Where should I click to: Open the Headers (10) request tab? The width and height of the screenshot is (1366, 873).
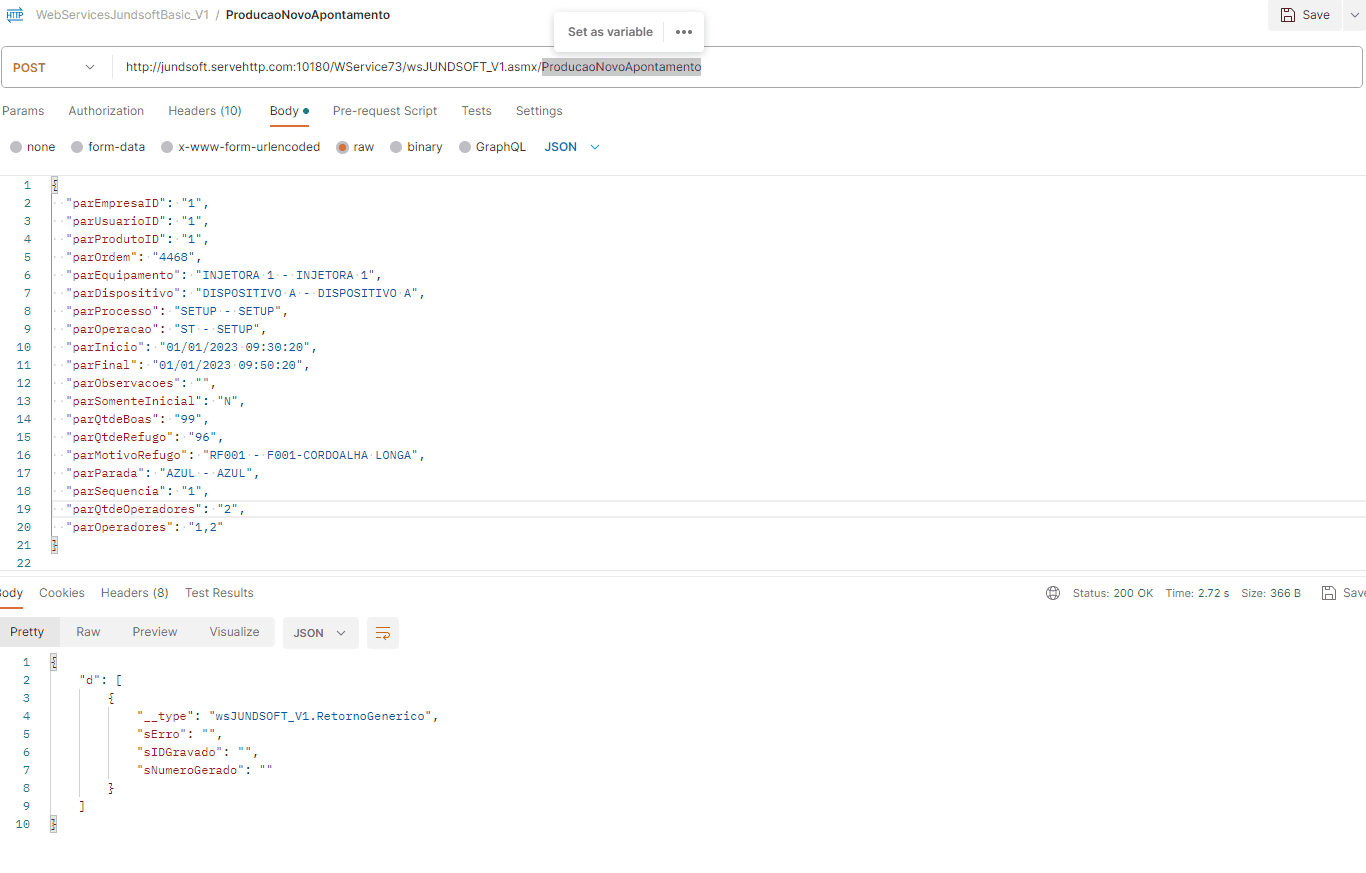pos(205,111)
